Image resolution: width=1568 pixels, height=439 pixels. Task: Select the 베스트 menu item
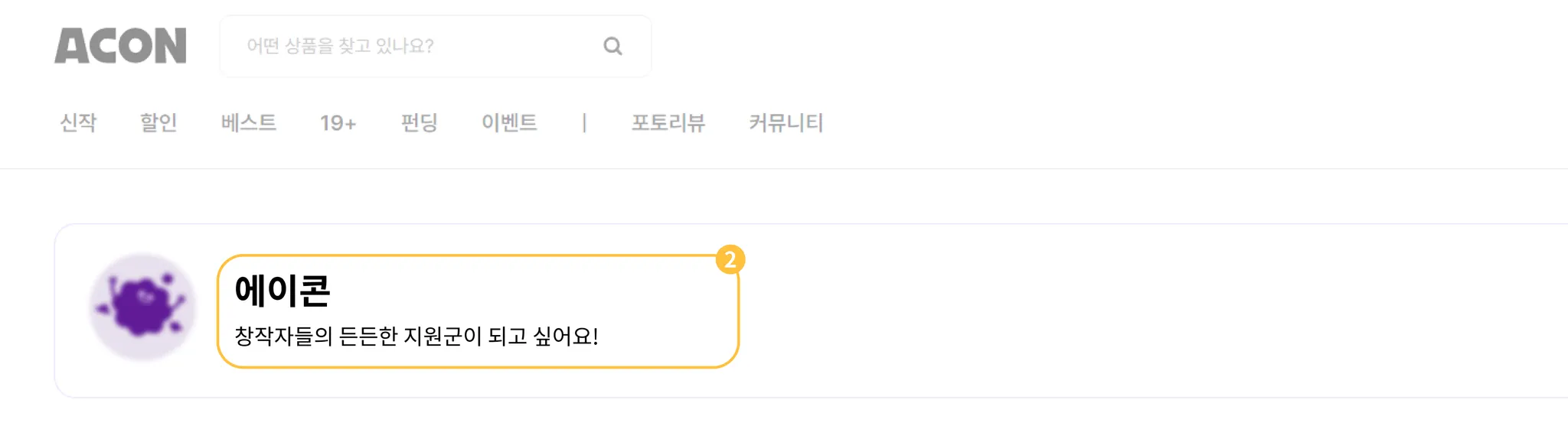point(248,122)
